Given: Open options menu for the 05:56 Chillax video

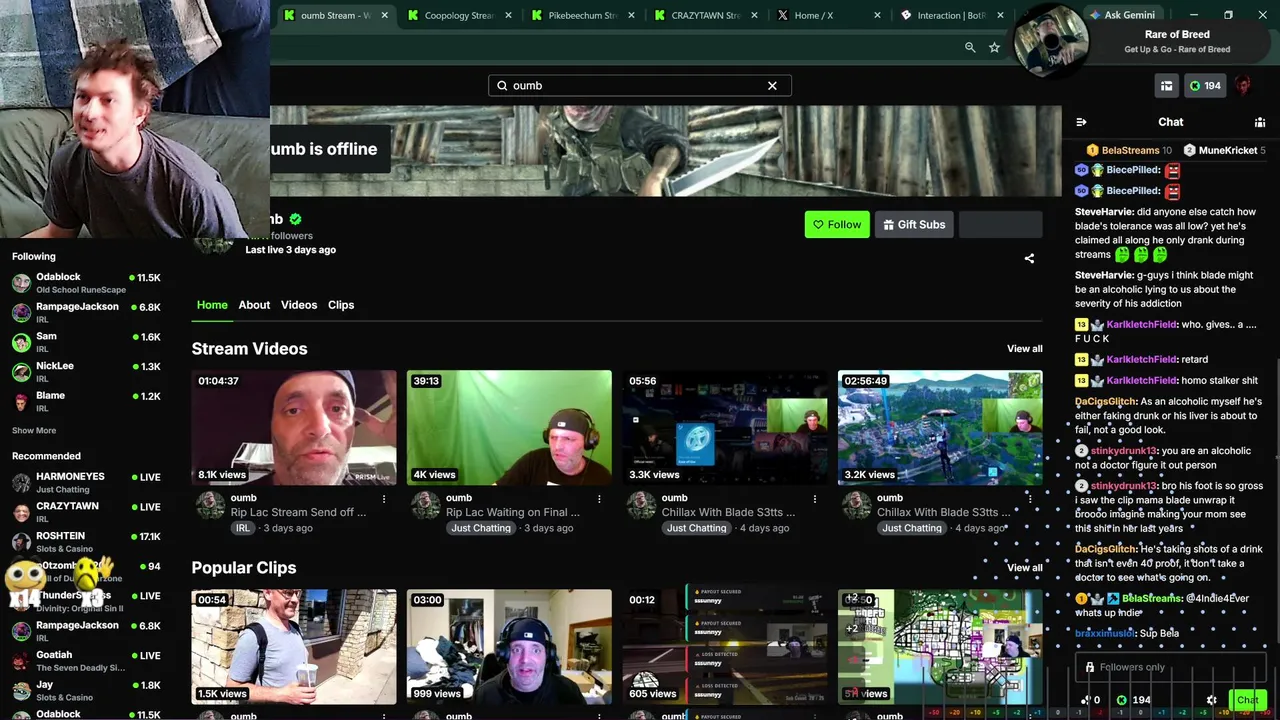Looking at the screenshot, I should click(x=814, y=498).
